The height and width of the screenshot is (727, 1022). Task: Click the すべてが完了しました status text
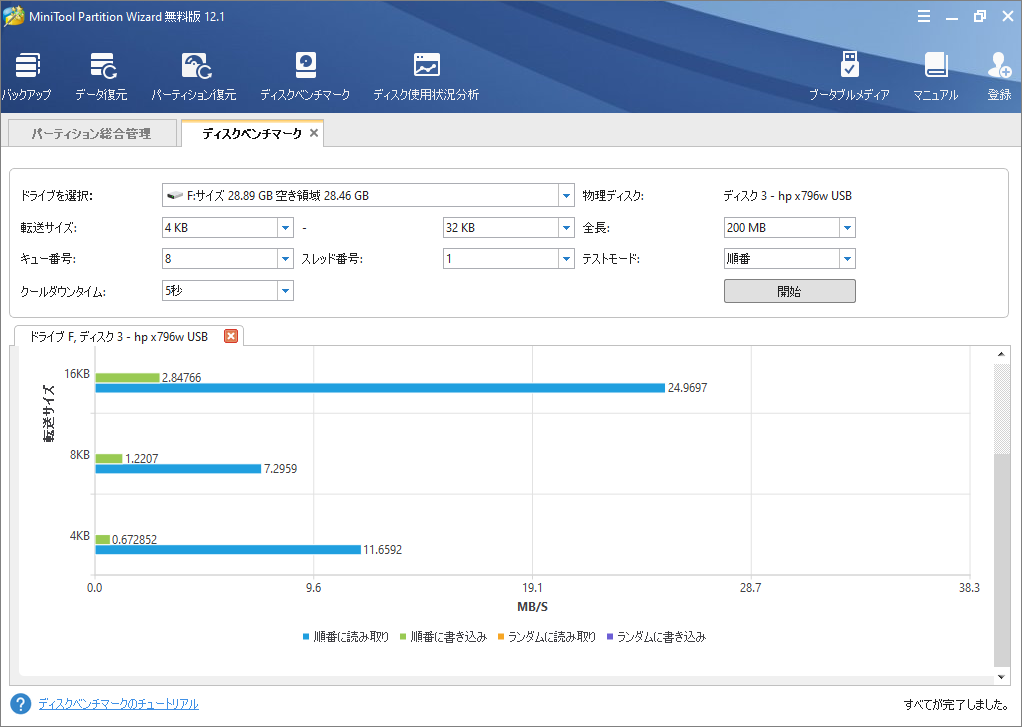click(x=957, y=704)
